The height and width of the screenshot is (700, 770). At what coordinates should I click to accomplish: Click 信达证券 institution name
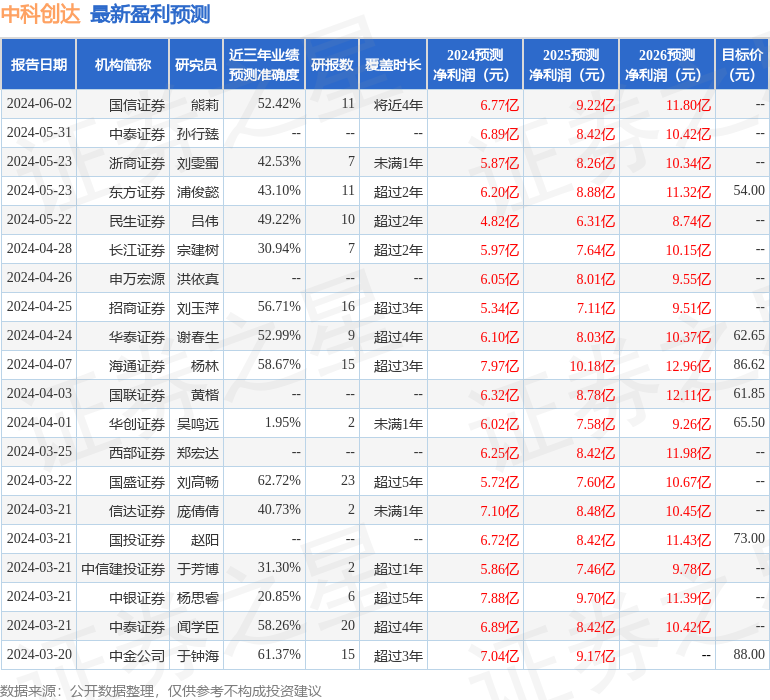pyautogui.click(x=137, y=511)
